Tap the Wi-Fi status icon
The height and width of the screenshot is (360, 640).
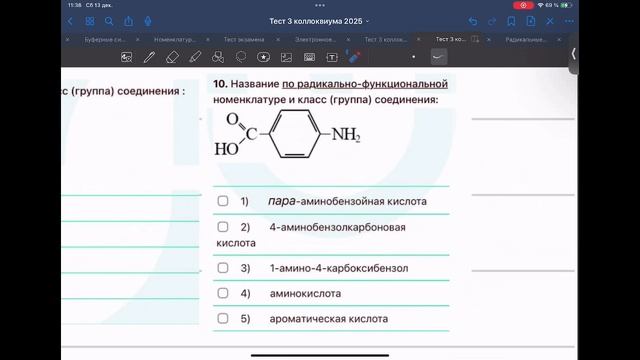[540, 5]
